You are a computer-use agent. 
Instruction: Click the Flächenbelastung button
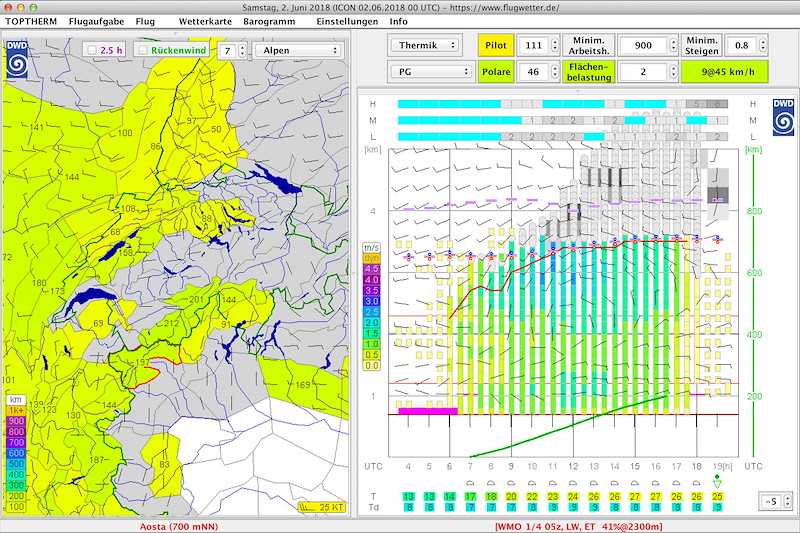[x=589, y=72]
